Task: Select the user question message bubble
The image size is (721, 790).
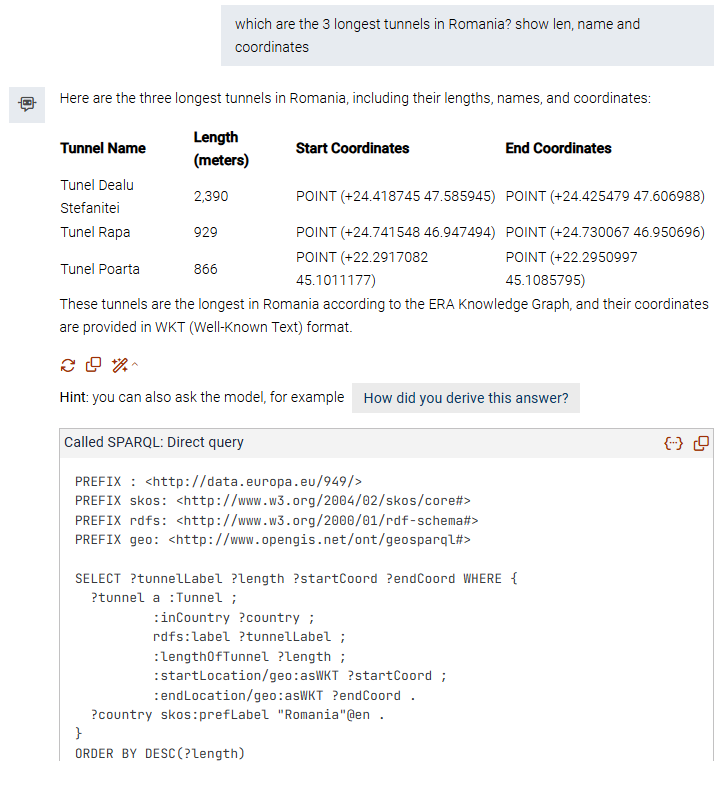Action: (x=467, y=36)
